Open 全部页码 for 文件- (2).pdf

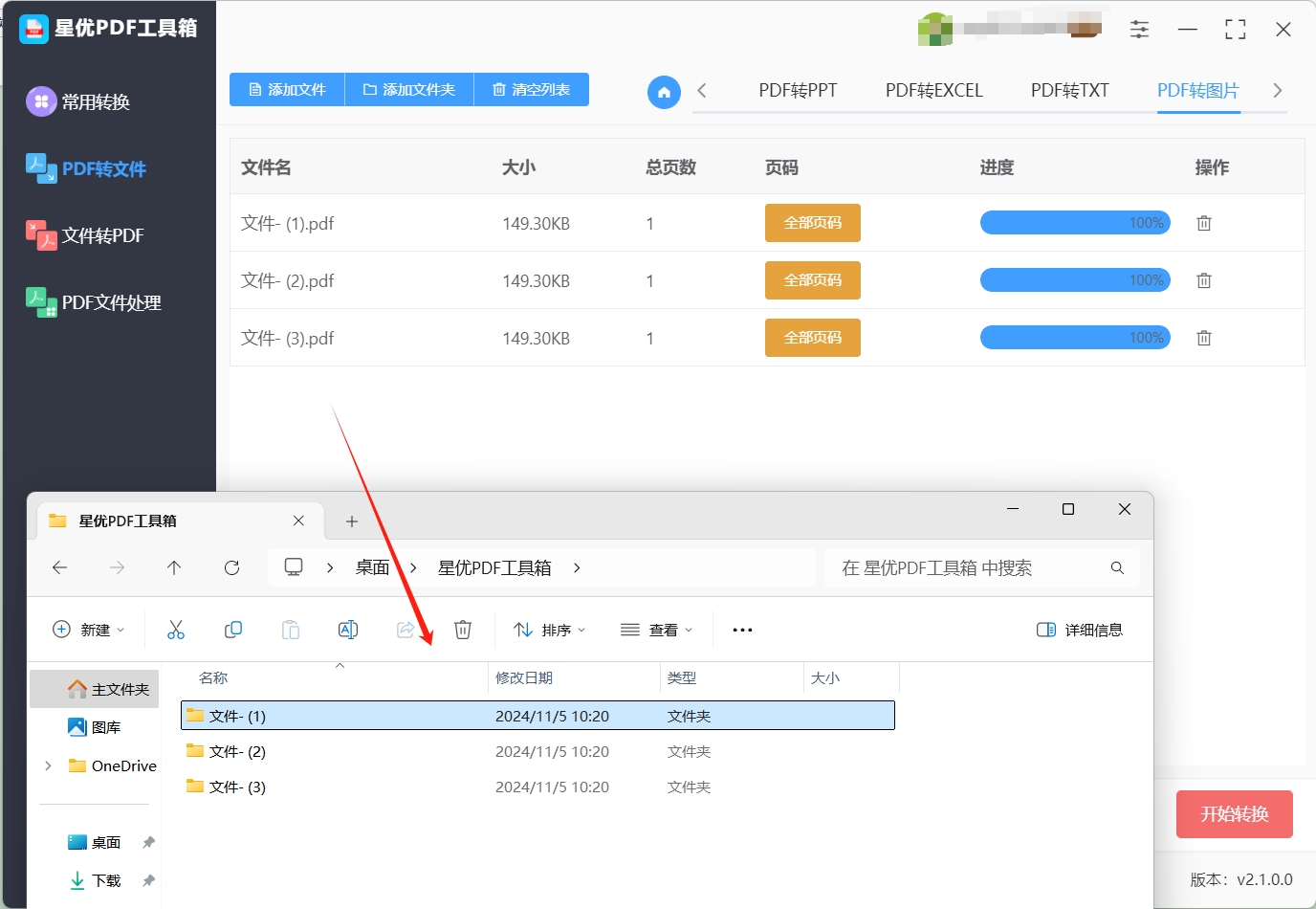[813, 280]
